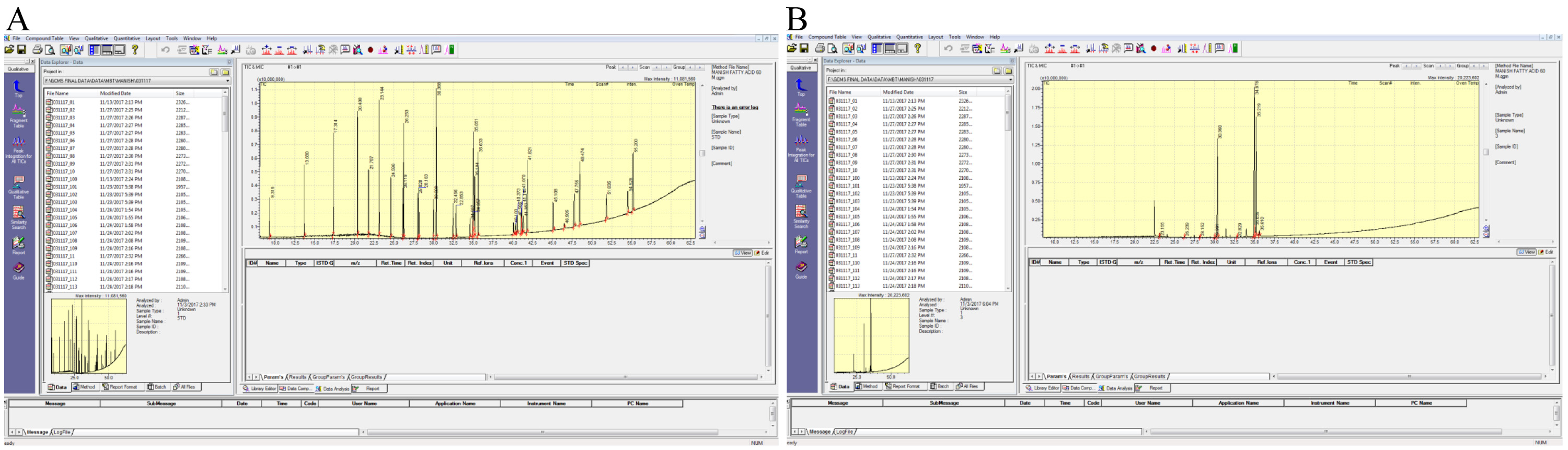Toggle Edit mode button in panel B table
Viewport: 1568px width, 450px height.
click(x=1546, y=251)
